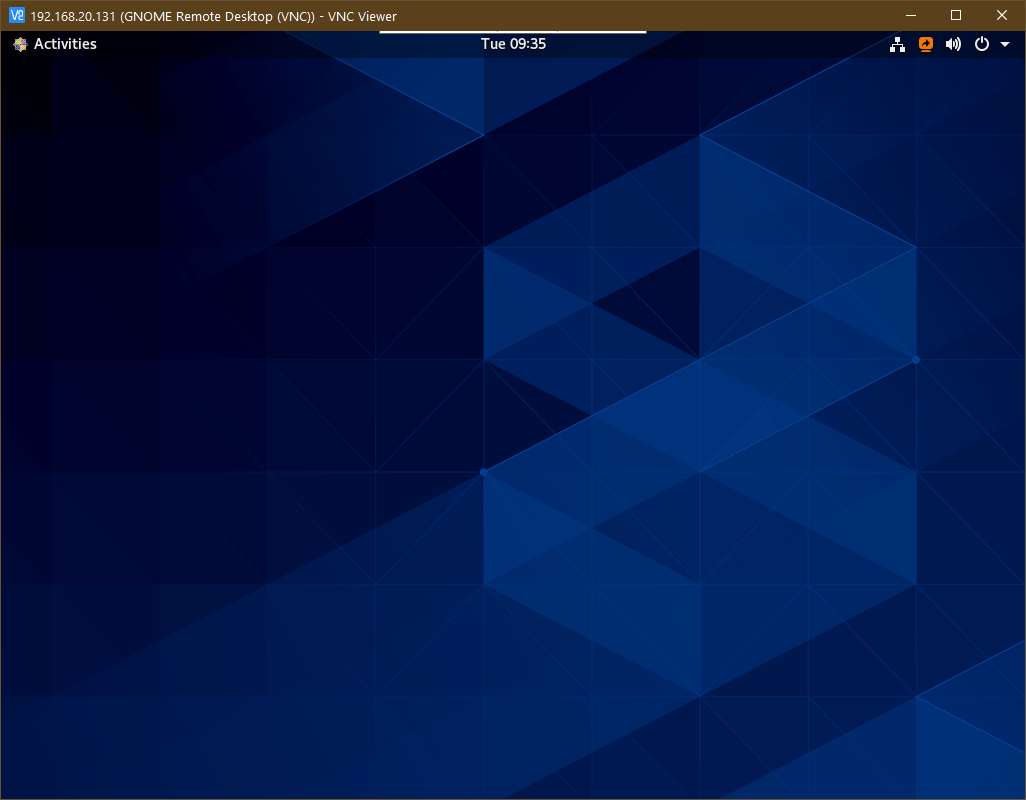The height and width of the screenshot is (800, 1026).
Task: Minimize the VNC Viewer window
Action: (x=911, y=15)
